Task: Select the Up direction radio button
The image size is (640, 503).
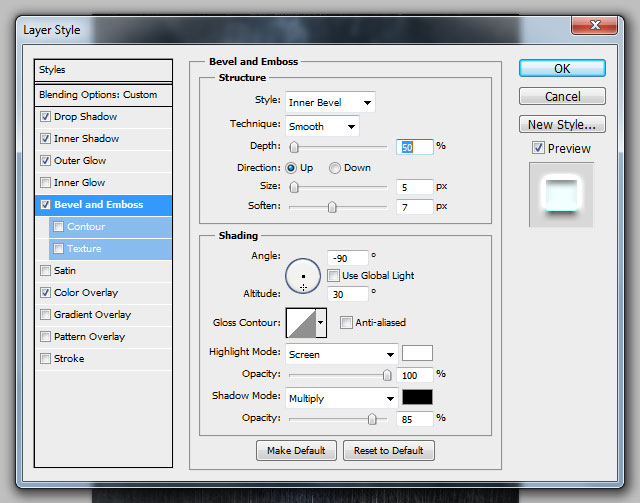Action: point(291,168)
